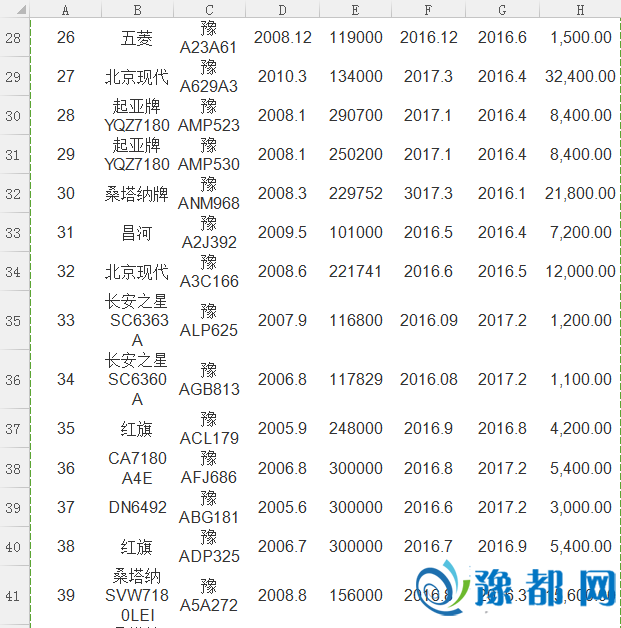Click the cell with value 3017.3

(428, 193)
